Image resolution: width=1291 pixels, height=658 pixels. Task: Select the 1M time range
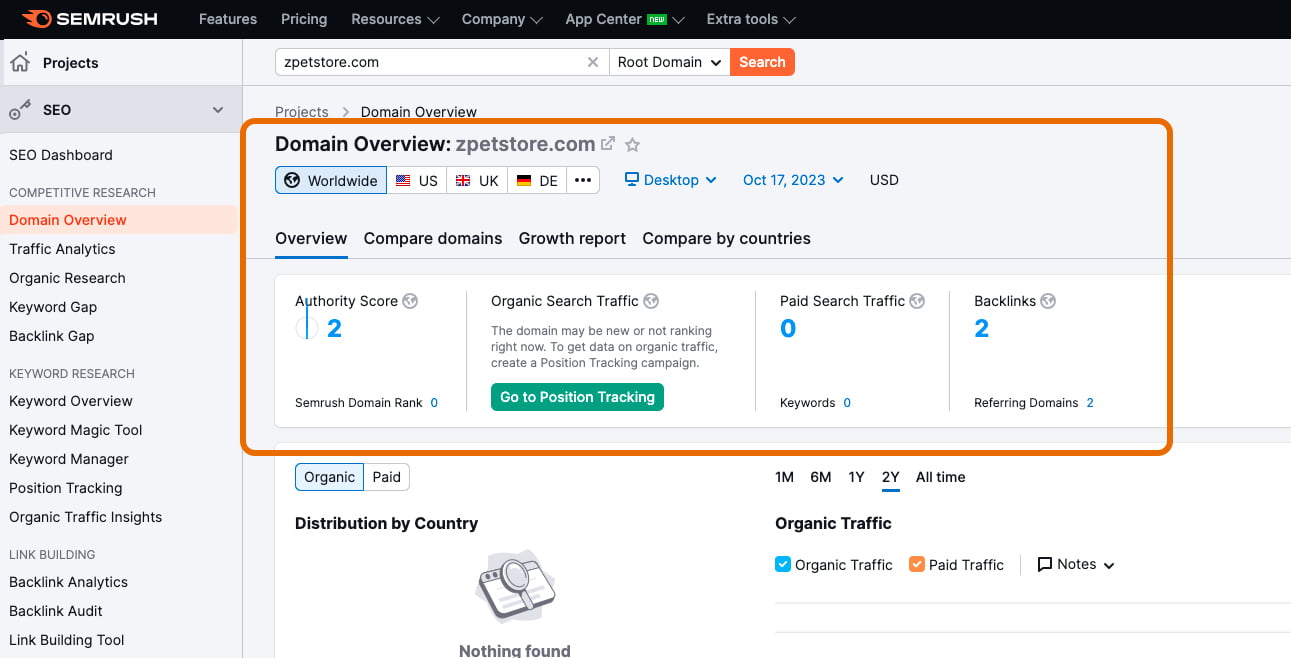[x=784, y=477]
